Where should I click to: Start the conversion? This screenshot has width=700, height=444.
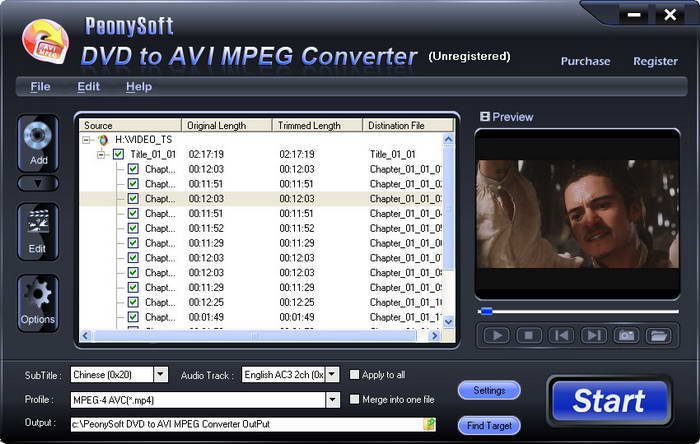[609, 400]
